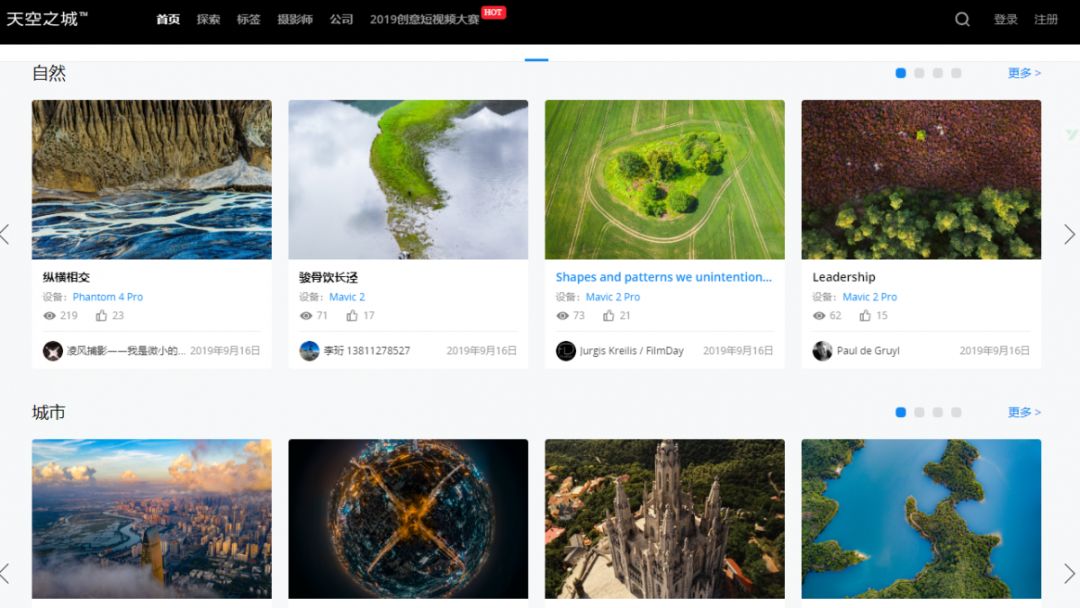Screen dimensions: 1080x608
Task: Open avatar of 凌风捕影 author
Action: (x=53, y=351)
